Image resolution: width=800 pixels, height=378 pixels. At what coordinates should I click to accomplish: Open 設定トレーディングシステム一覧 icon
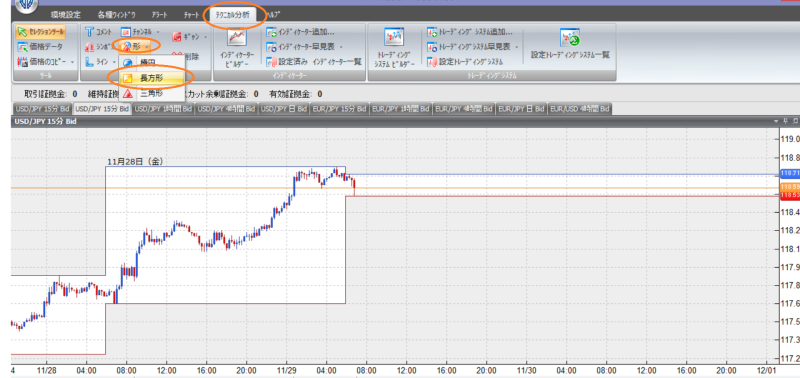coord(570,44)
